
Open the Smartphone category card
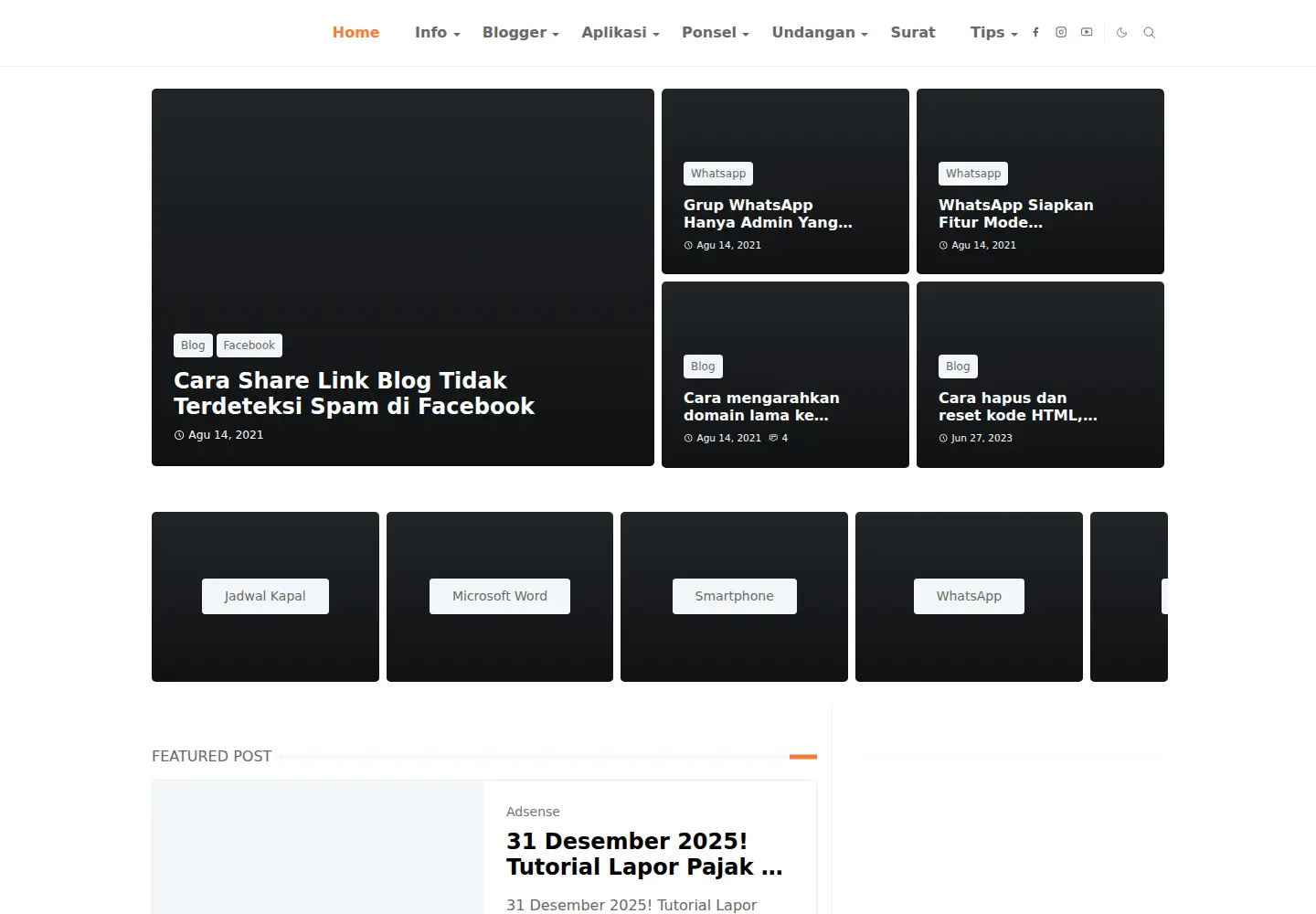pos(735,596)
